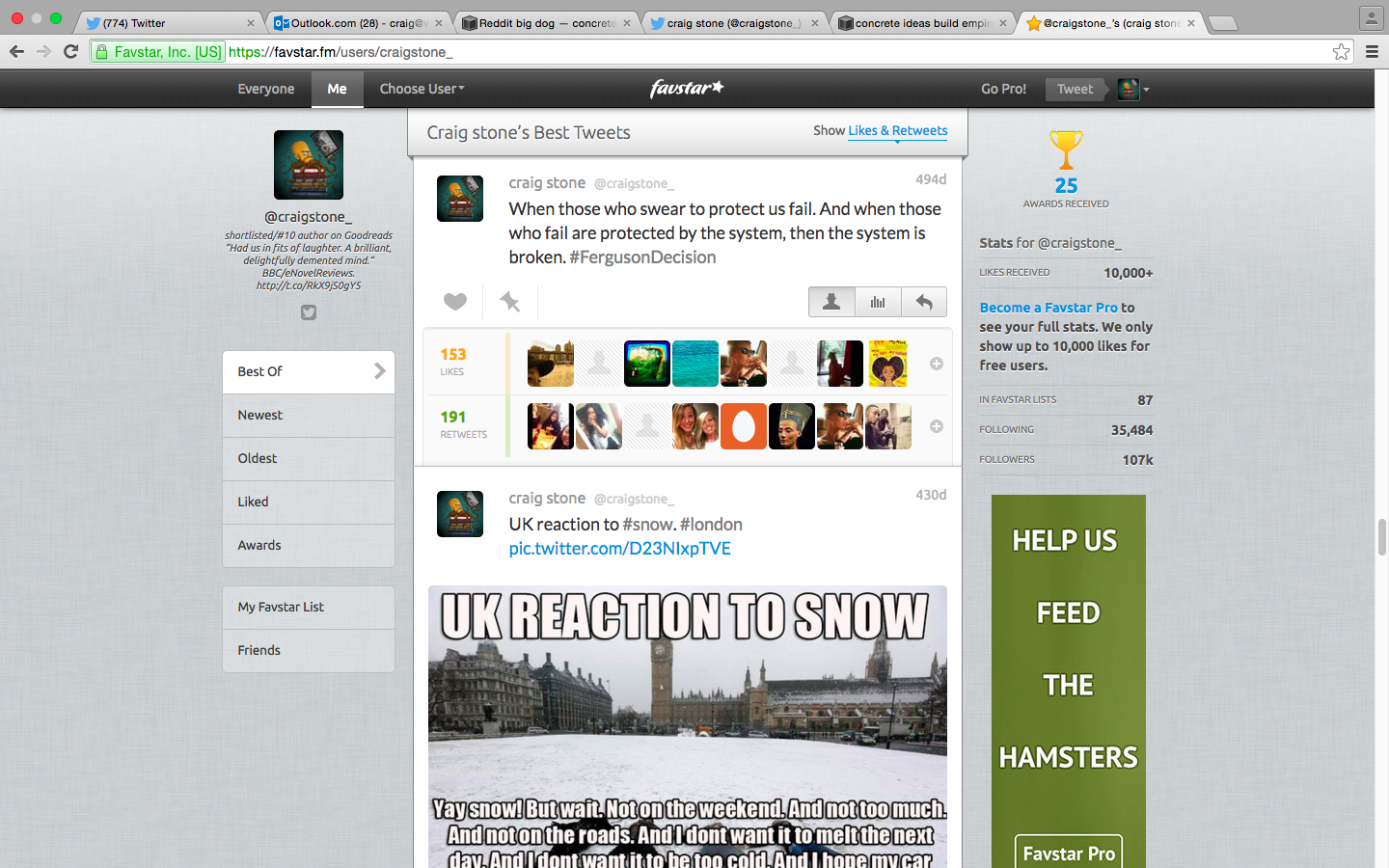Click the Favstar Pro ad button
The image size is (1389, 868).
(1068, 853)
